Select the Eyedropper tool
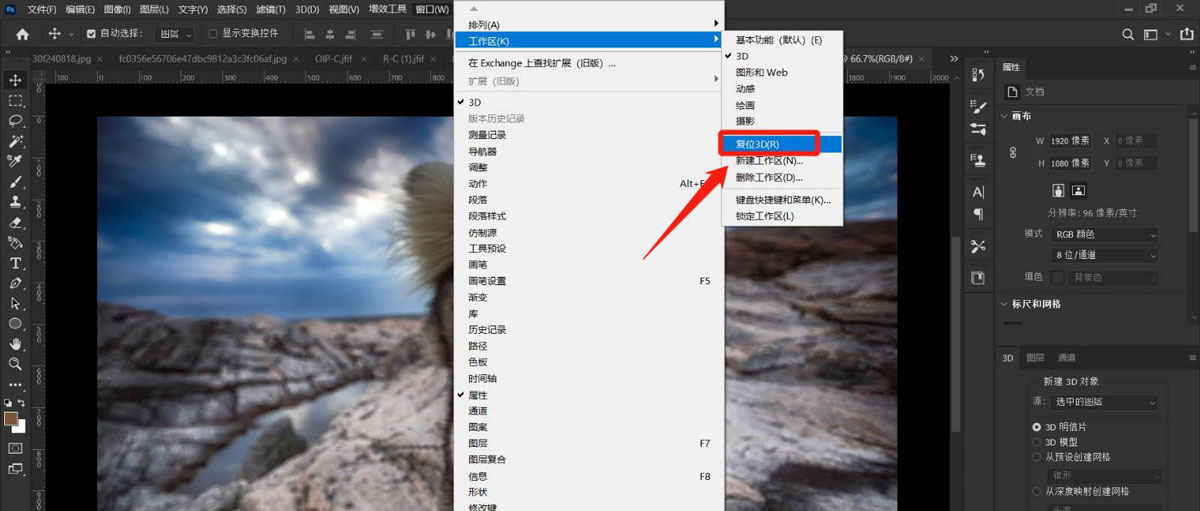The width and height of the screenshot is (1200, 511). pos(15,161)
